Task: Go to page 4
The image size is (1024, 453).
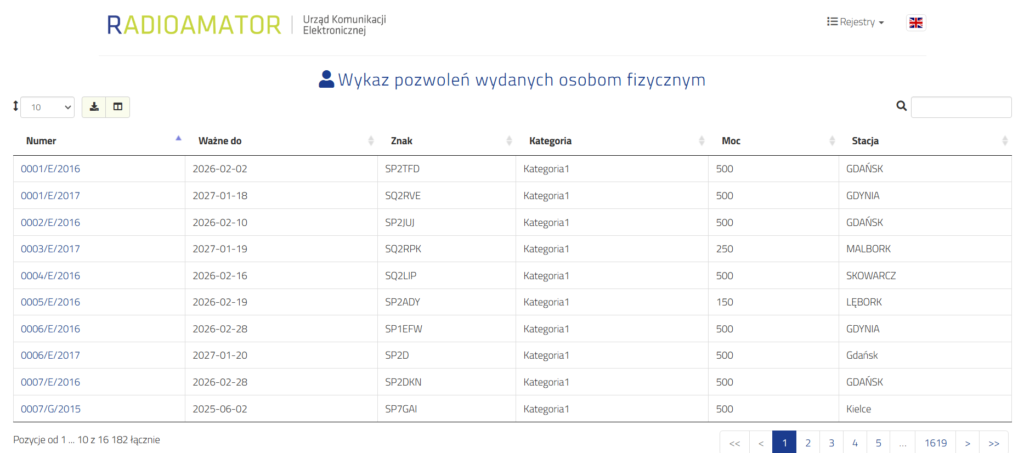Action: tap(855, 443)
